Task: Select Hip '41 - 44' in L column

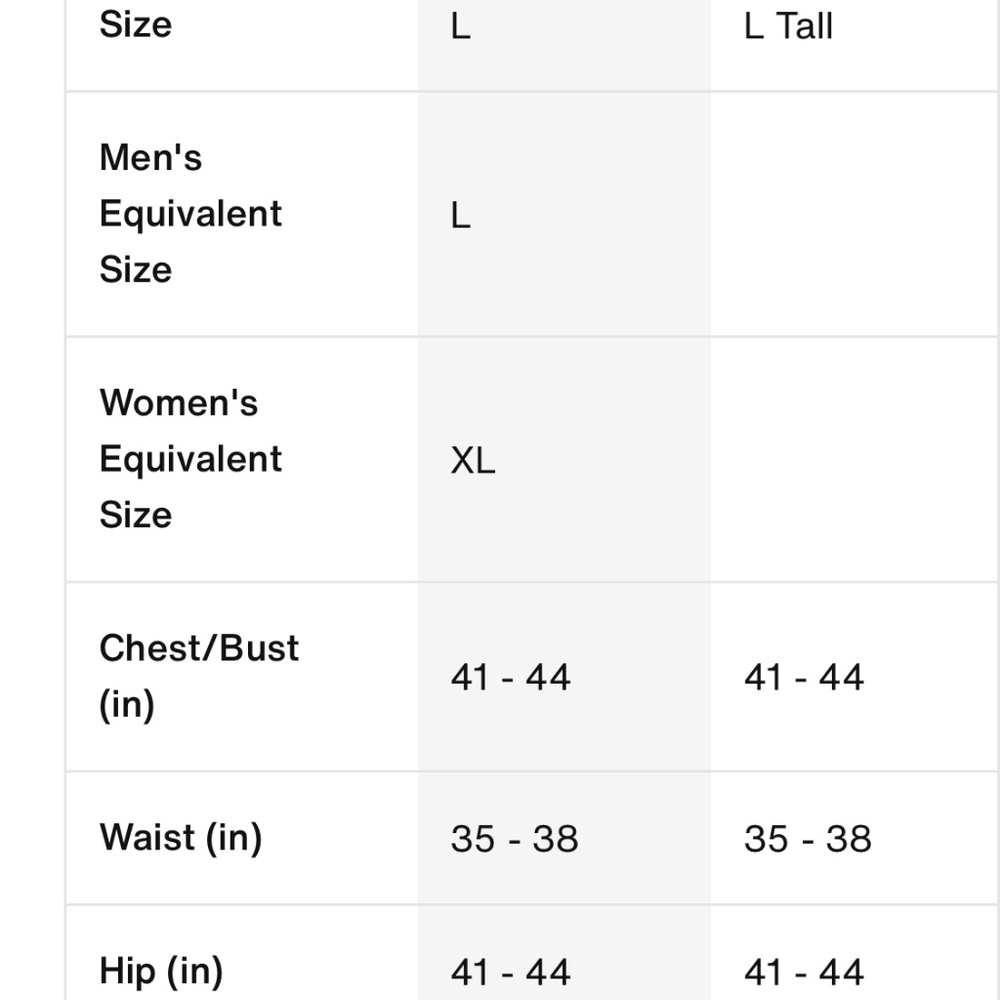Action: click(x=510, y=972)
